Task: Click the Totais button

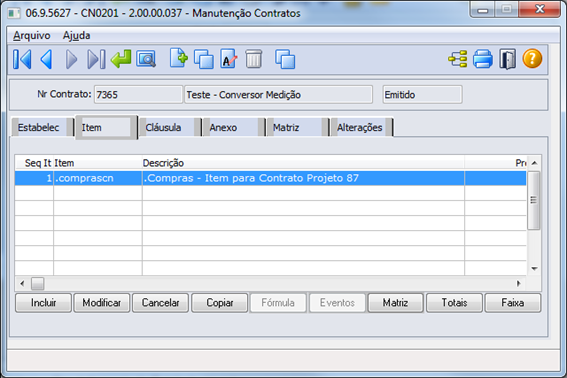Action: pos(454,303)
